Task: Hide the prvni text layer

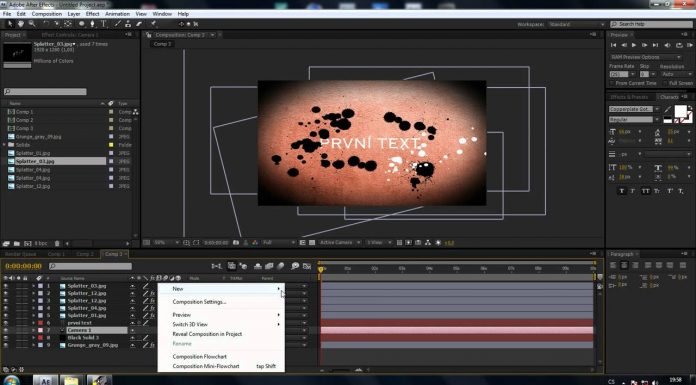Action: tap(6, 323)
